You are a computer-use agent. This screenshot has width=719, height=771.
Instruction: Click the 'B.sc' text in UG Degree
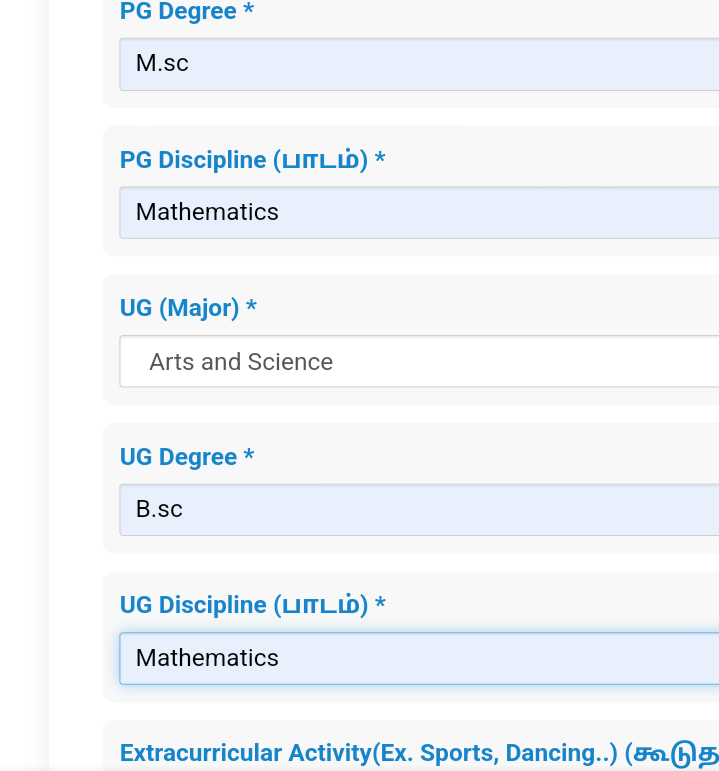[x=159, y=509]
